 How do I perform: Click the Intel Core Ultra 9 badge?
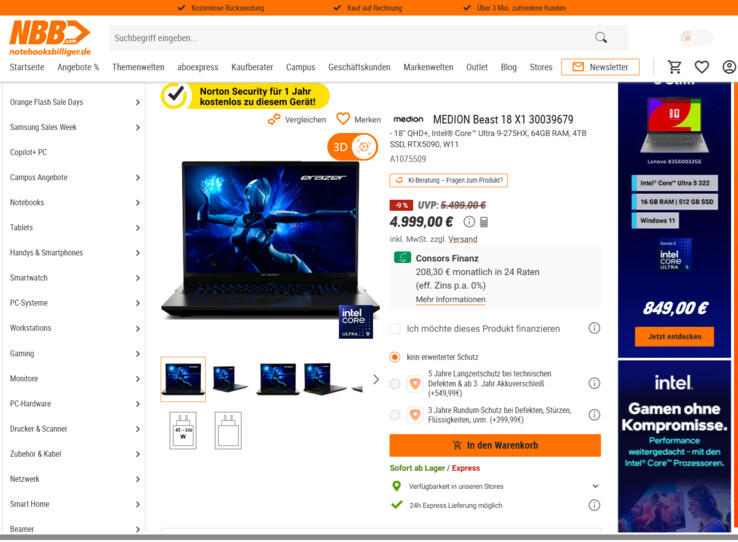click(356, 322)
